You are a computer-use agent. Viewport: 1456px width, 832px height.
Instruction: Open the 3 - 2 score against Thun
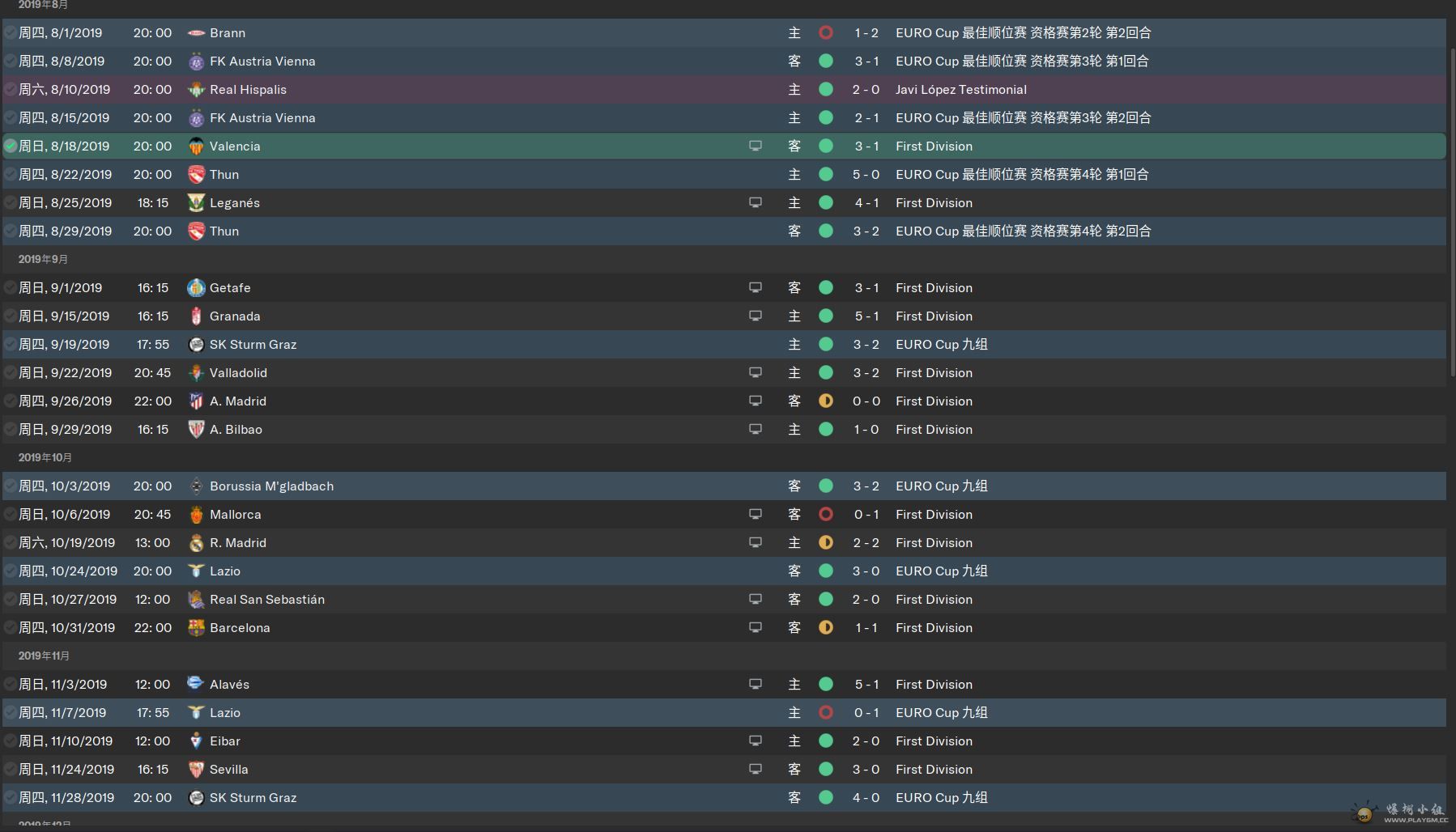point(866,231)
